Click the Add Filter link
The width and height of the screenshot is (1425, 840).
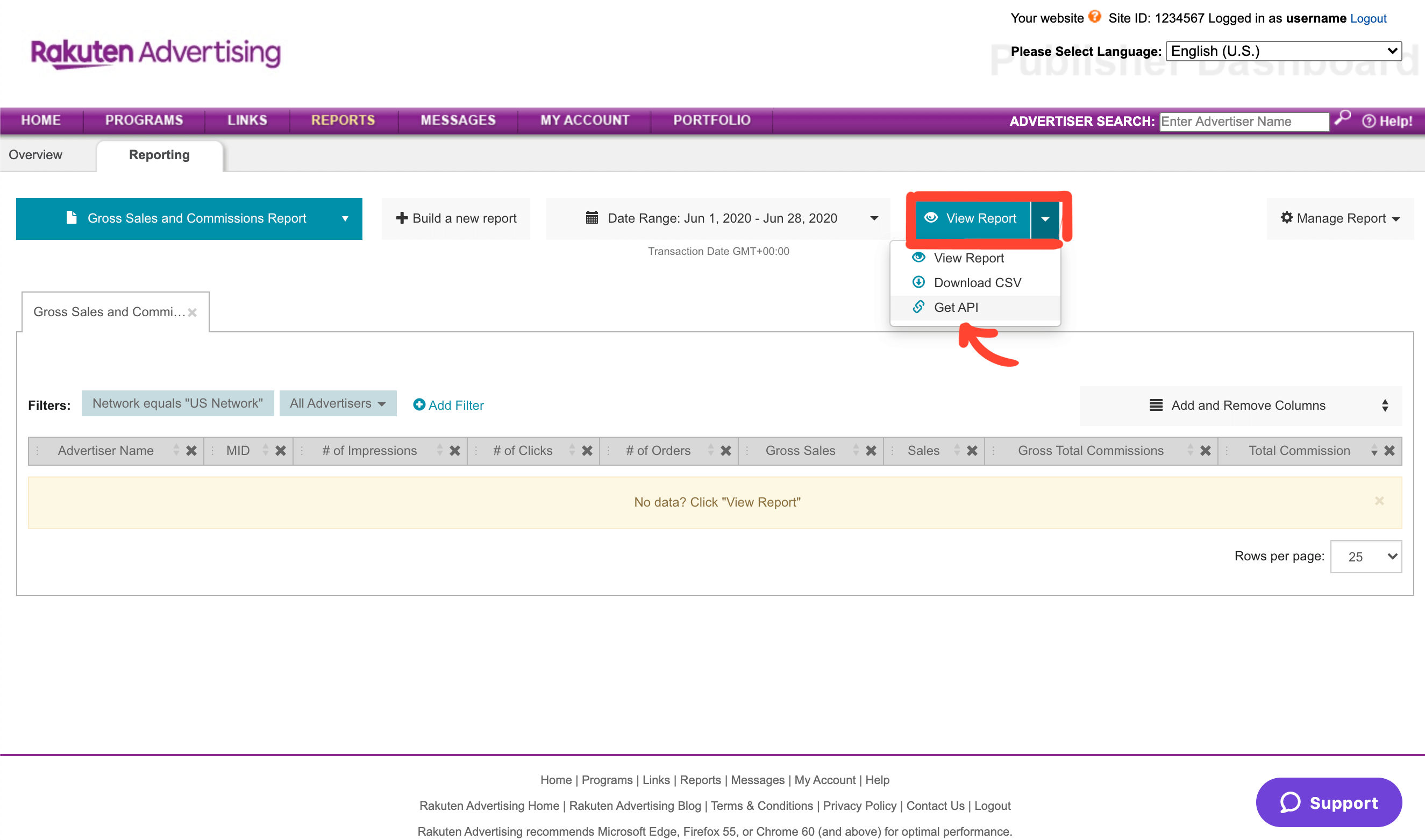click(448, 405)
